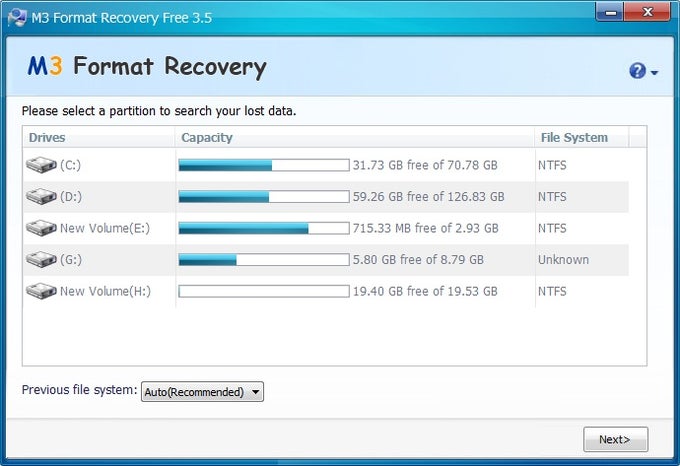Viewport: 680px width, 466px height.
Task: Select the (G:) drive label
Action: point(71,260)
